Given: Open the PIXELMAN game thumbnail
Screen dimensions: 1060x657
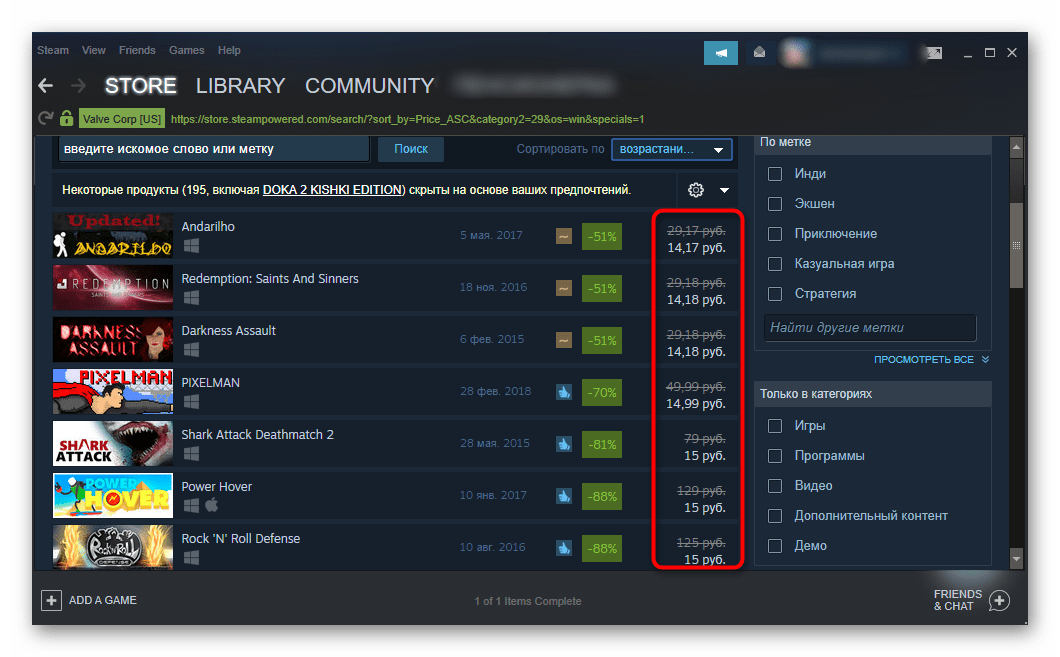Looking at the screenshot, I should point(113,391).
